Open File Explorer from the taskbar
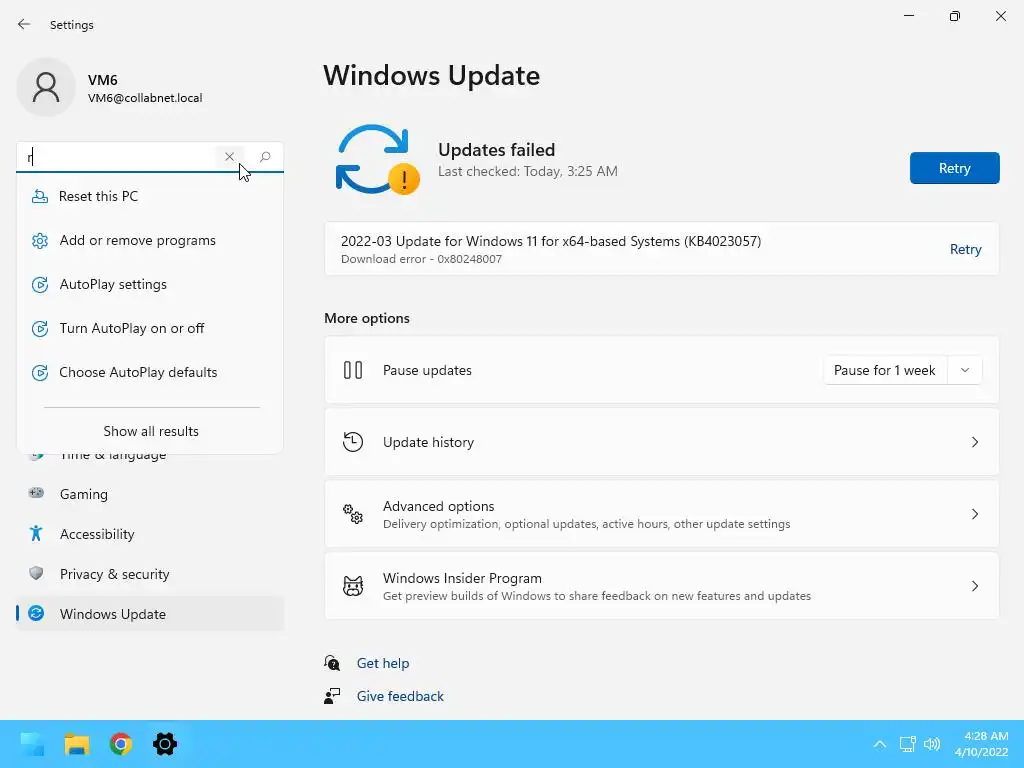 coord(76,744)
